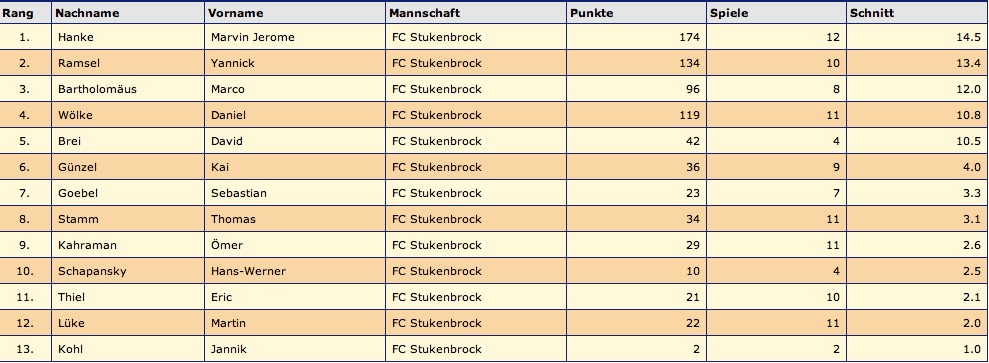Select the Bartholomäus surname cell
This screenshot has width=989, height=363.
point(128,89)
